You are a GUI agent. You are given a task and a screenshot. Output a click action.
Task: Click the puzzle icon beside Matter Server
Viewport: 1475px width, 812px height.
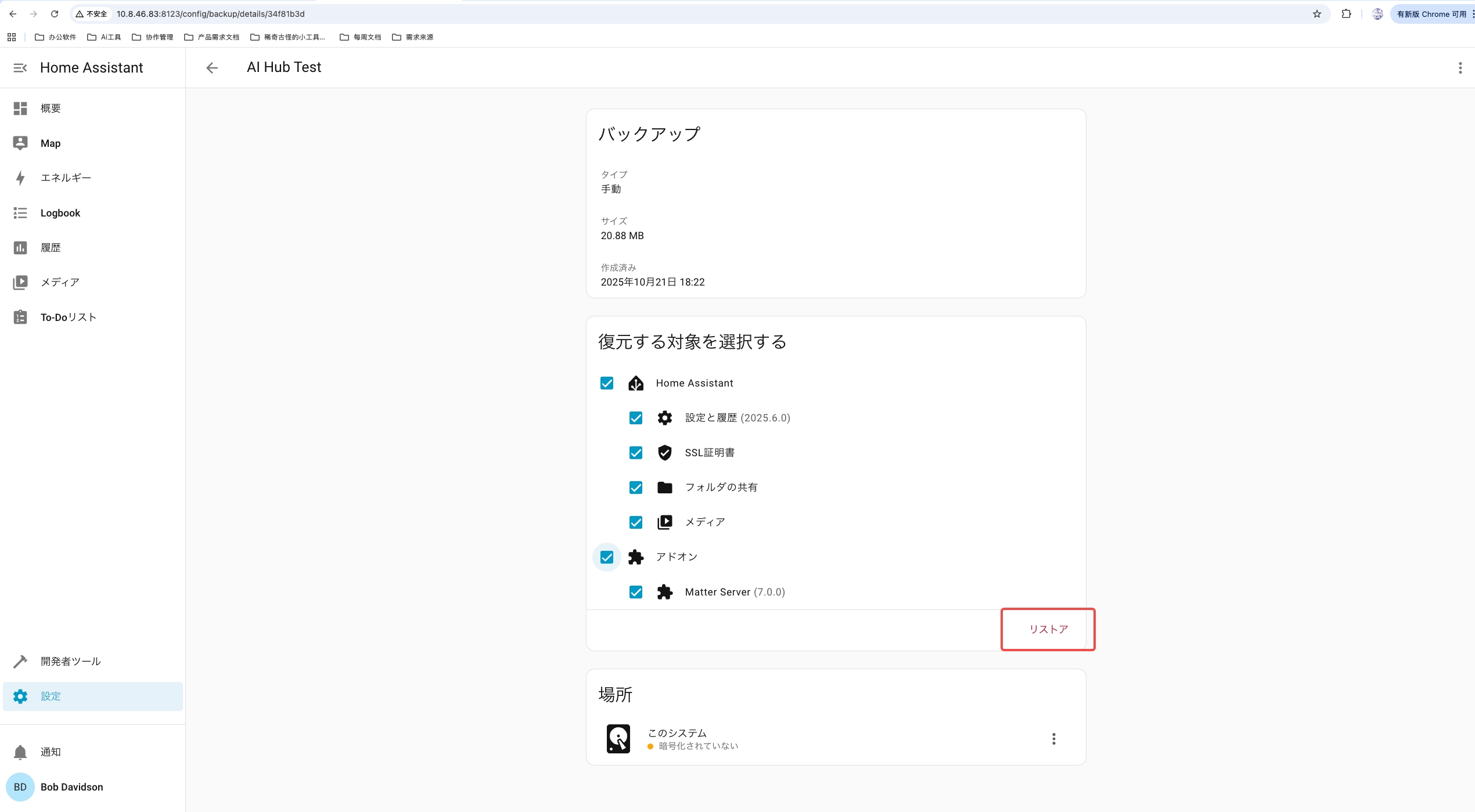pyautogui.click(x=665, y=592)
